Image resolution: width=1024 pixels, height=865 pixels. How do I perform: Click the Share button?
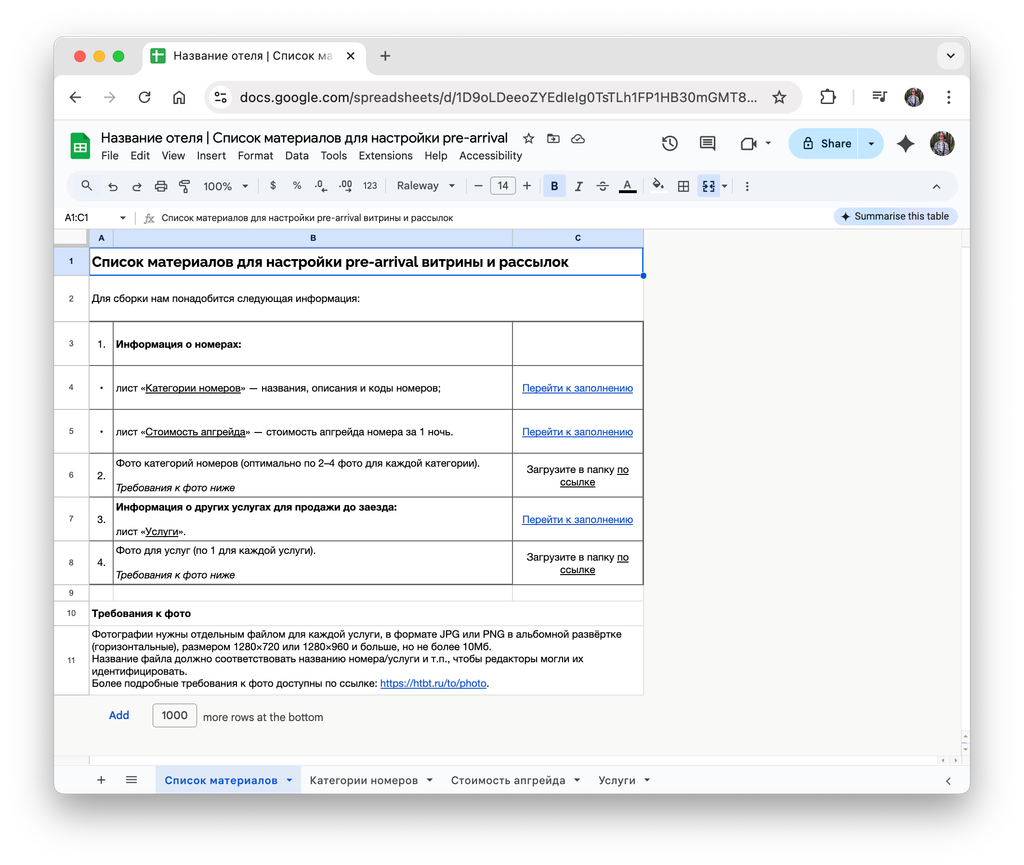[x=825, y=144]
